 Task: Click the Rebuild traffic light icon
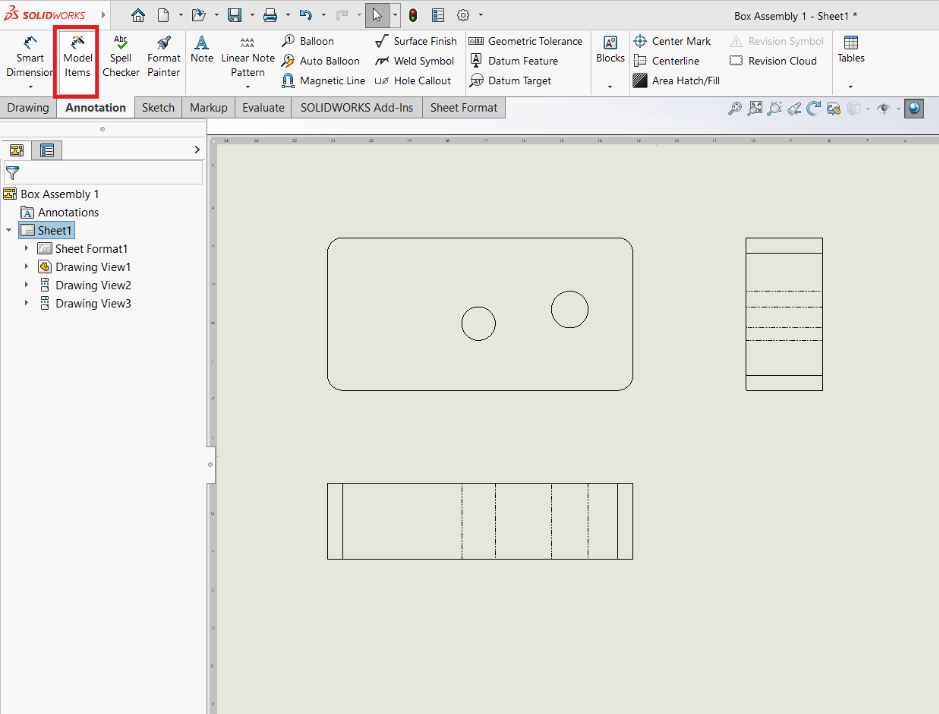(413, 15)
